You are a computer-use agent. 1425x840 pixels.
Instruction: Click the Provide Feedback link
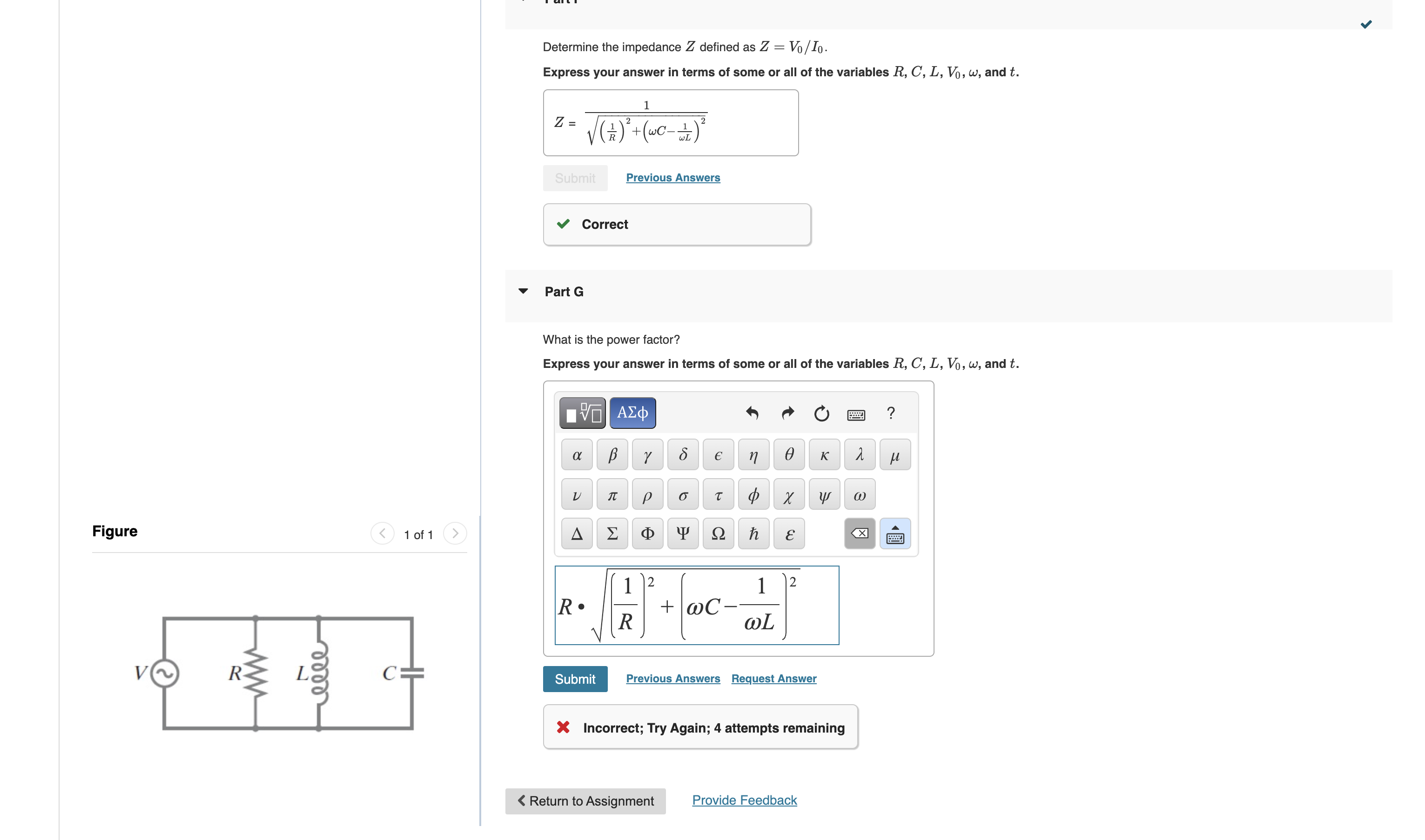click(744, 800)
